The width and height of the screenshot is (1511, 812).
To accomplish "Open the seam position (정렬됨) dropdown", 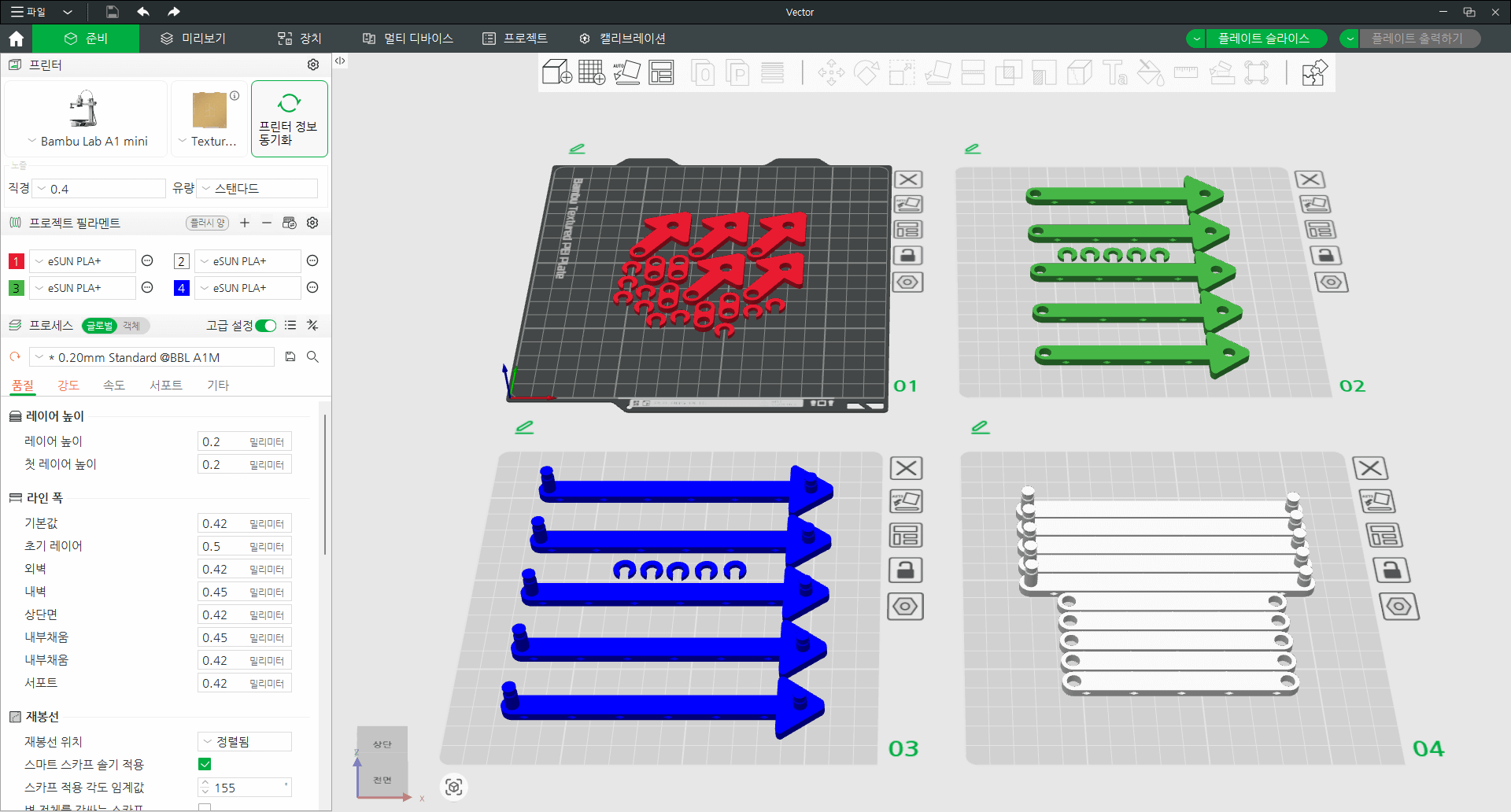I will tap(244, 741).
